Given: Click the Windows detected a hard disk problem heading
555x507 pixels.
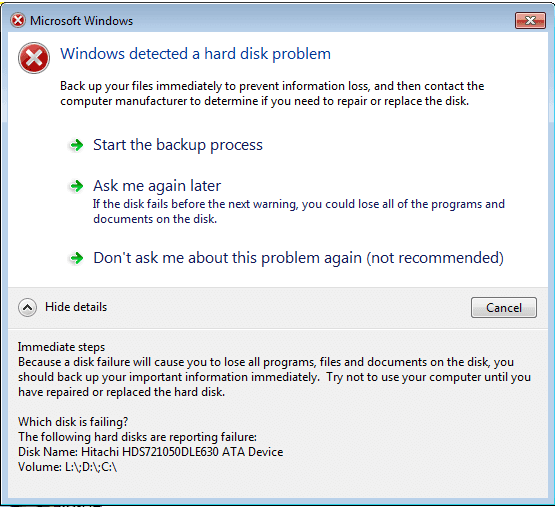Looking at the screenshot, I should click(195, 54).
